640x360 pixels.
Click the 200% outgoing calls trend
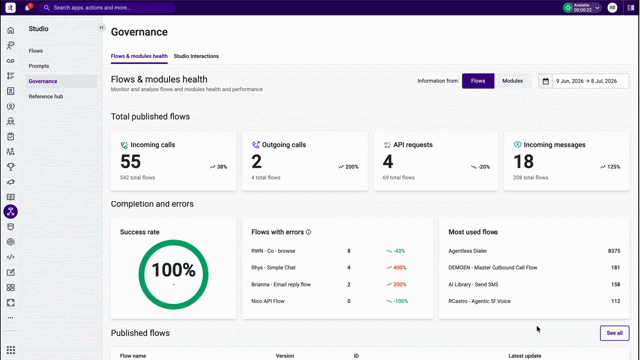[x=348, y=167]
